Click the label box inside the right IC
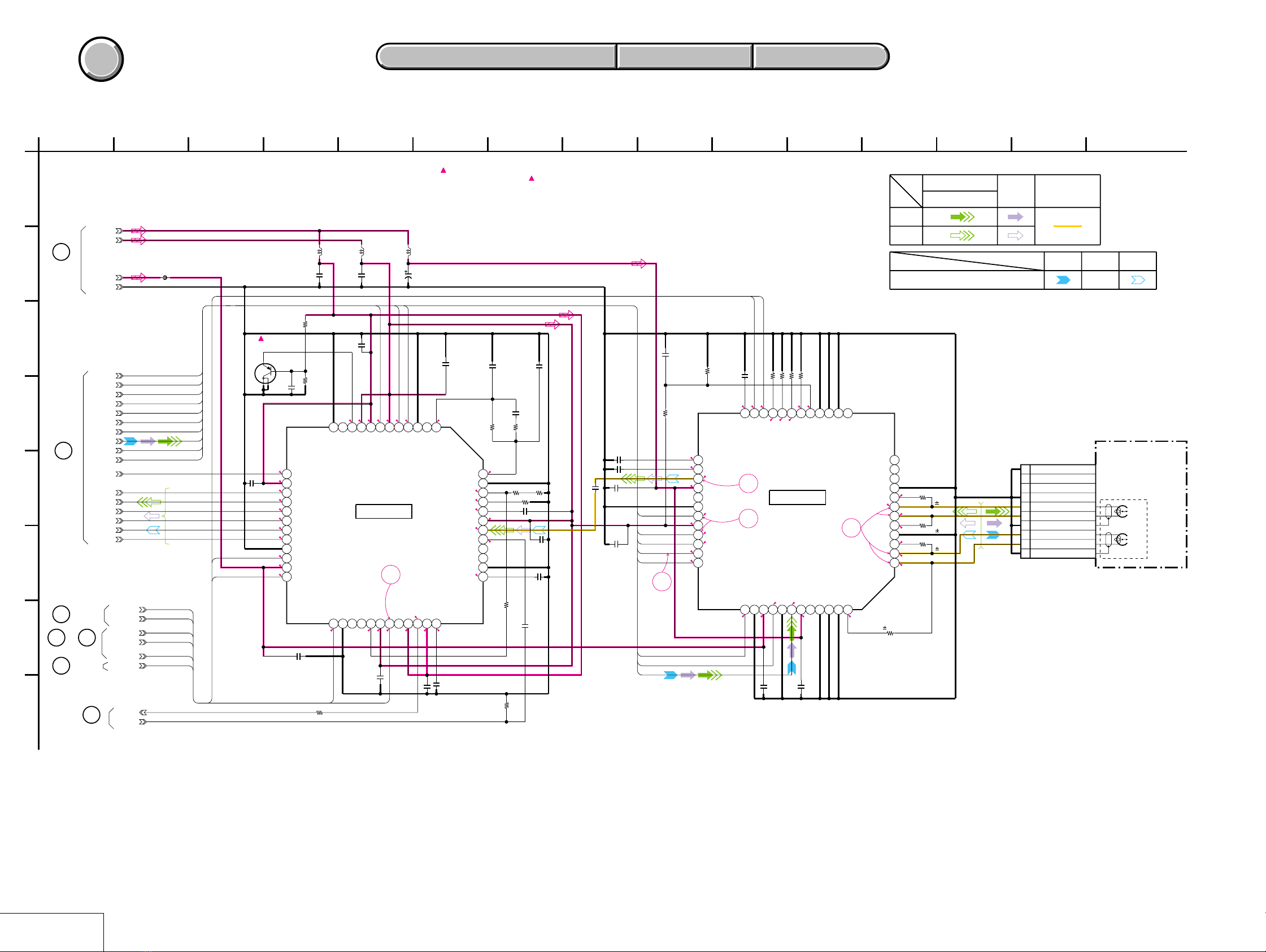This screenshot has height=952, width=1266. tap(797, 497)
